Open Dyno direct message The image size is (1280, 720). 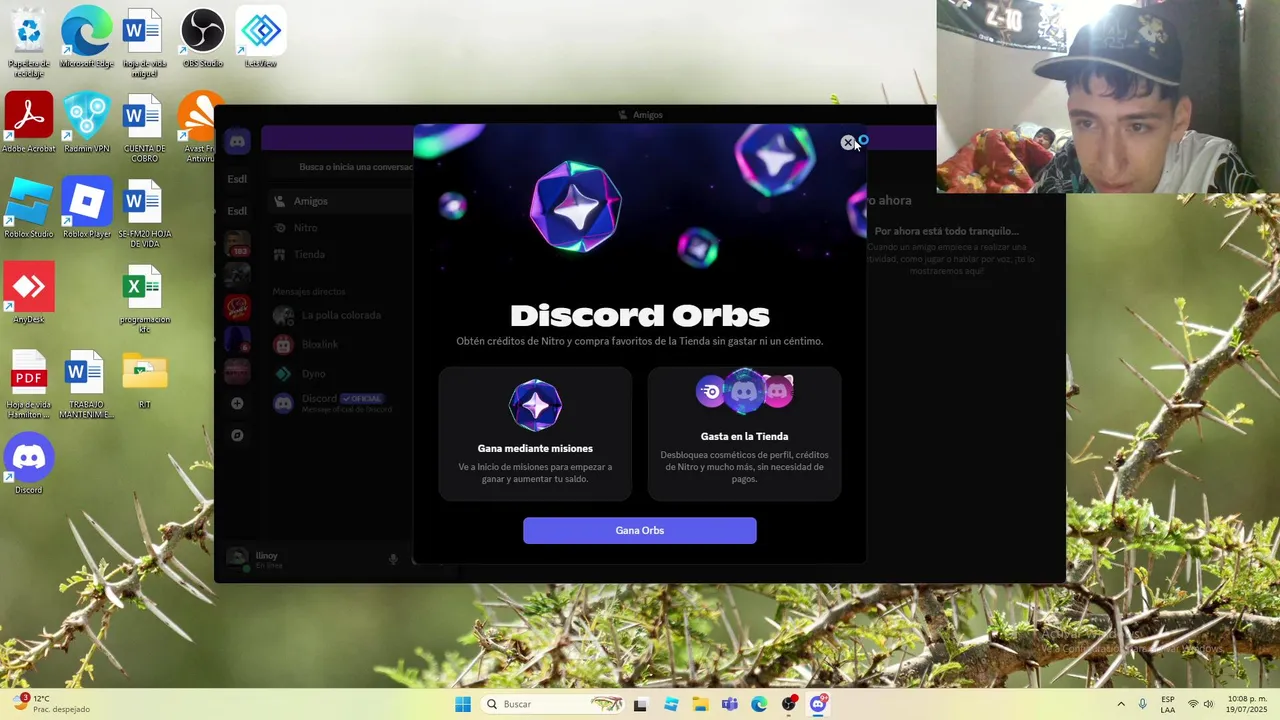(340, 373)
